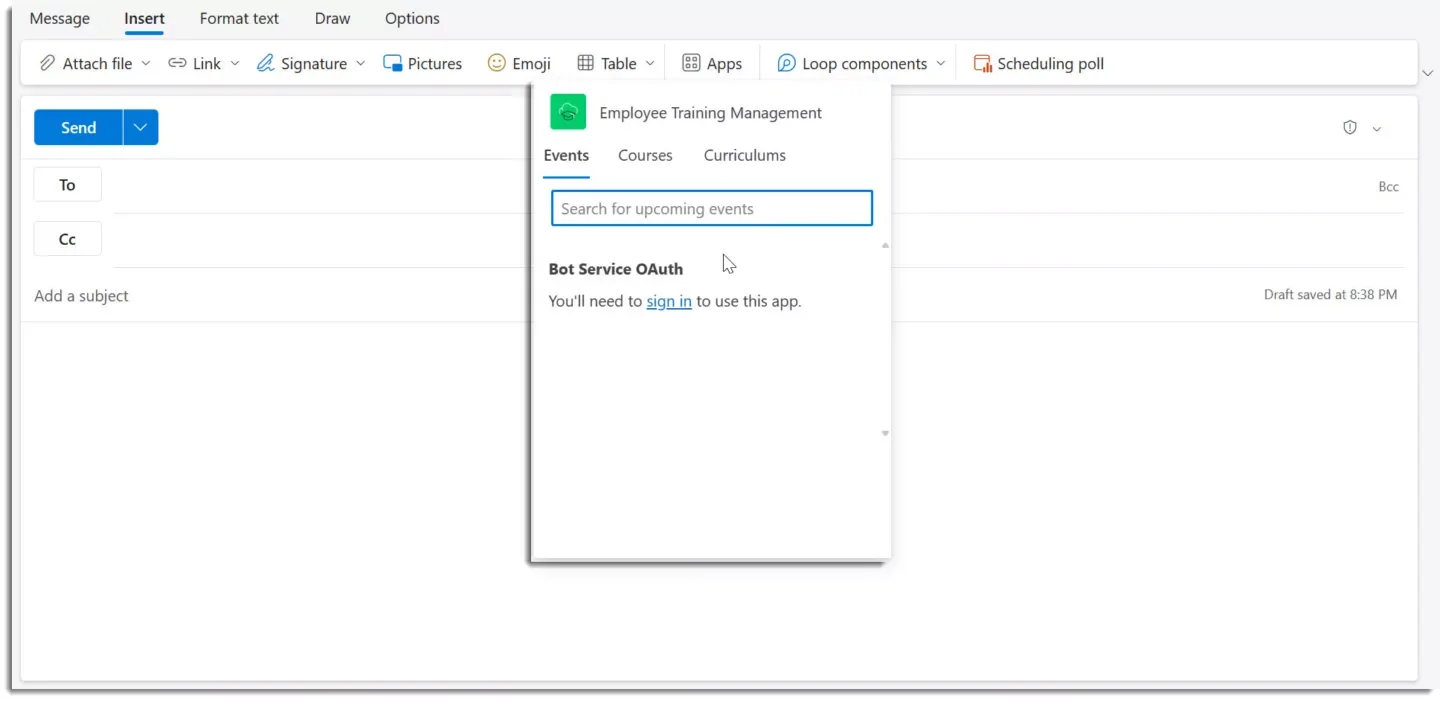Click the Cc recipients button
The height and width of the screenshot is (701, 1440).
tap(68, 239)
